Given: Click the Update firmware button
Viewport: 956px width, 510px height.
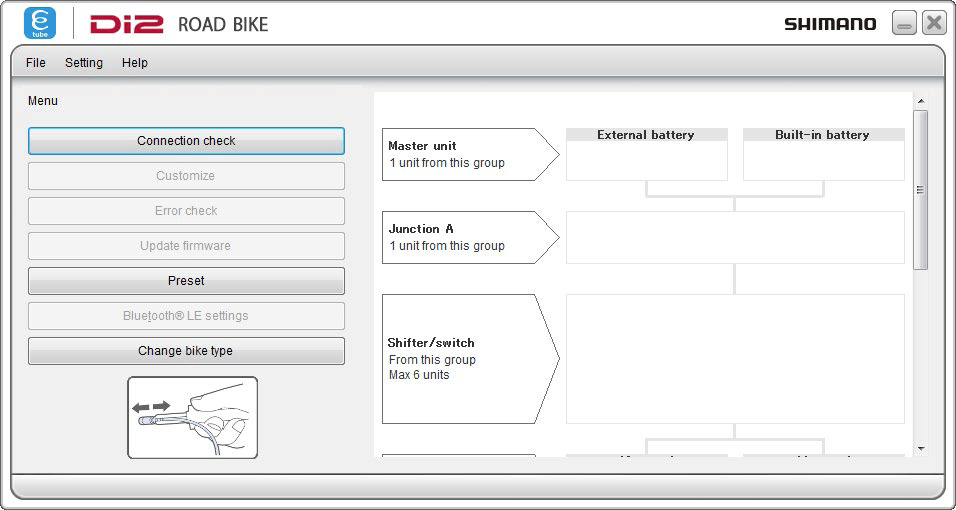Looking at the screenshot, I should (x=186, y=246).
